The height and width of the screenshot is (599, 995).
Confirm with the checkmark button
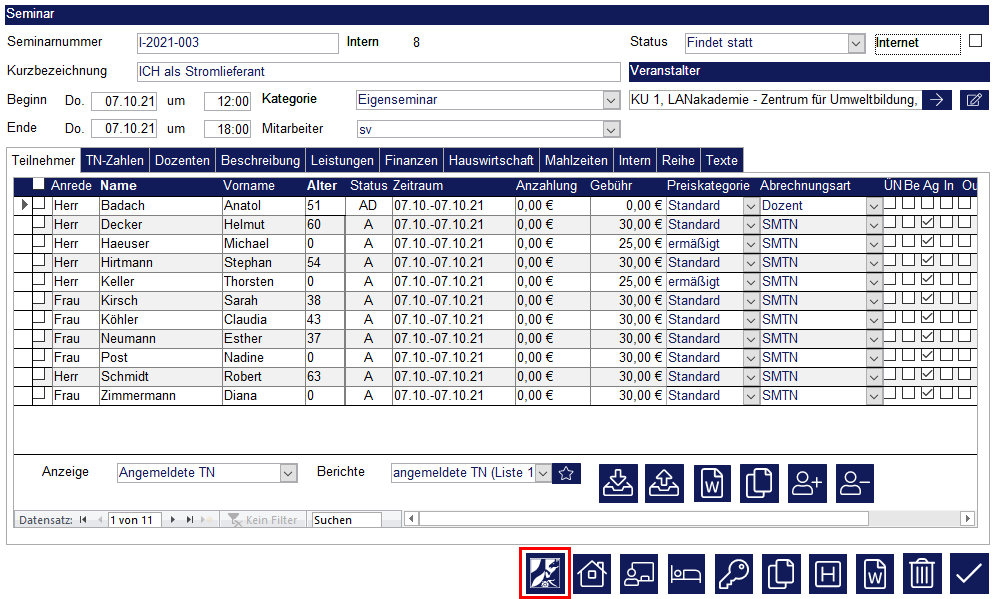point(968,574)
